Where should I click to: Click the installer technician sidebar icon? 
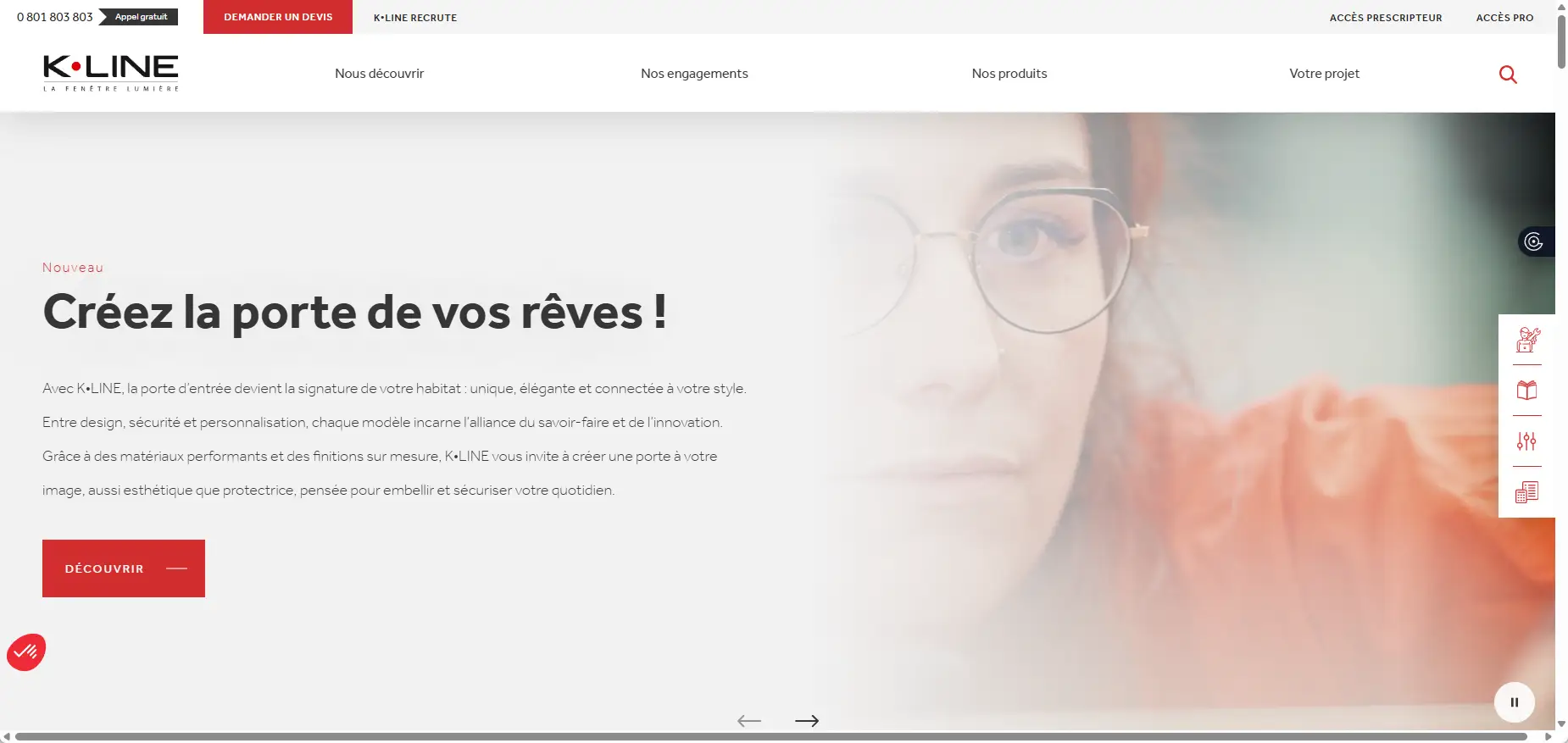coord(1527,340)
